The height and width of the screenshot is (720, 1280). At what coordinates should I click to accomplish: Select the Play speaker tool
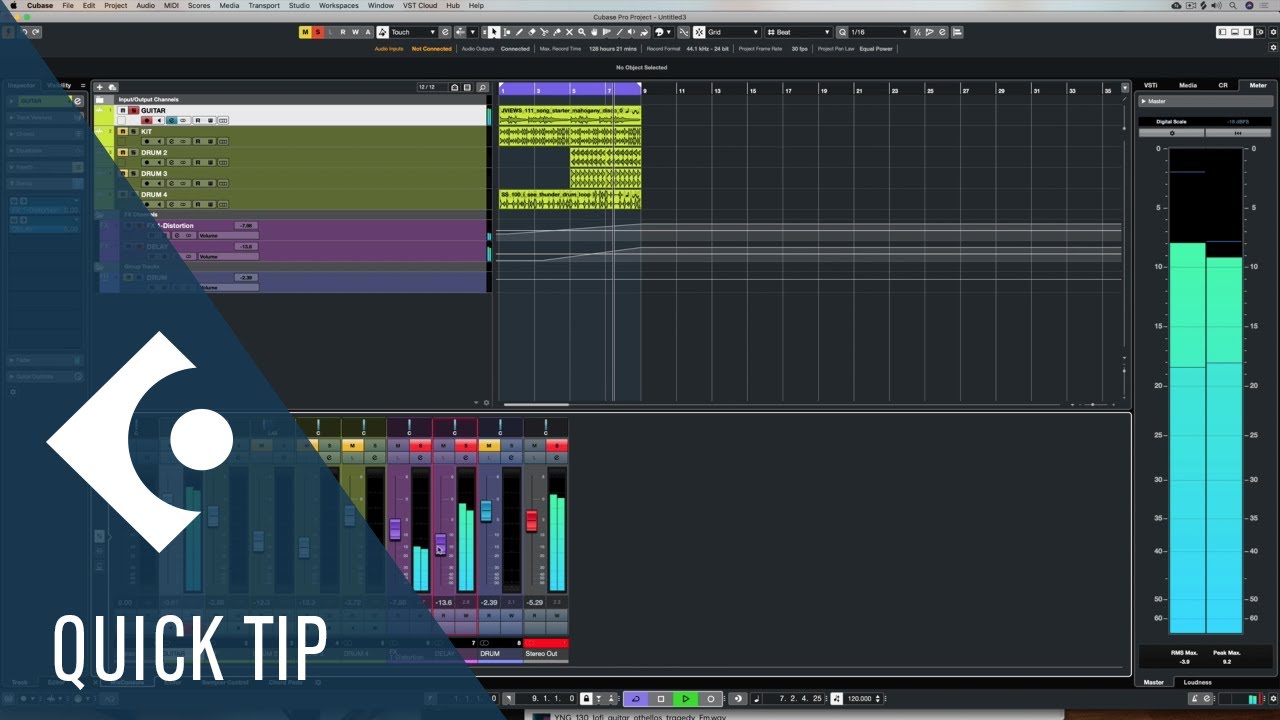click(631, 32)
